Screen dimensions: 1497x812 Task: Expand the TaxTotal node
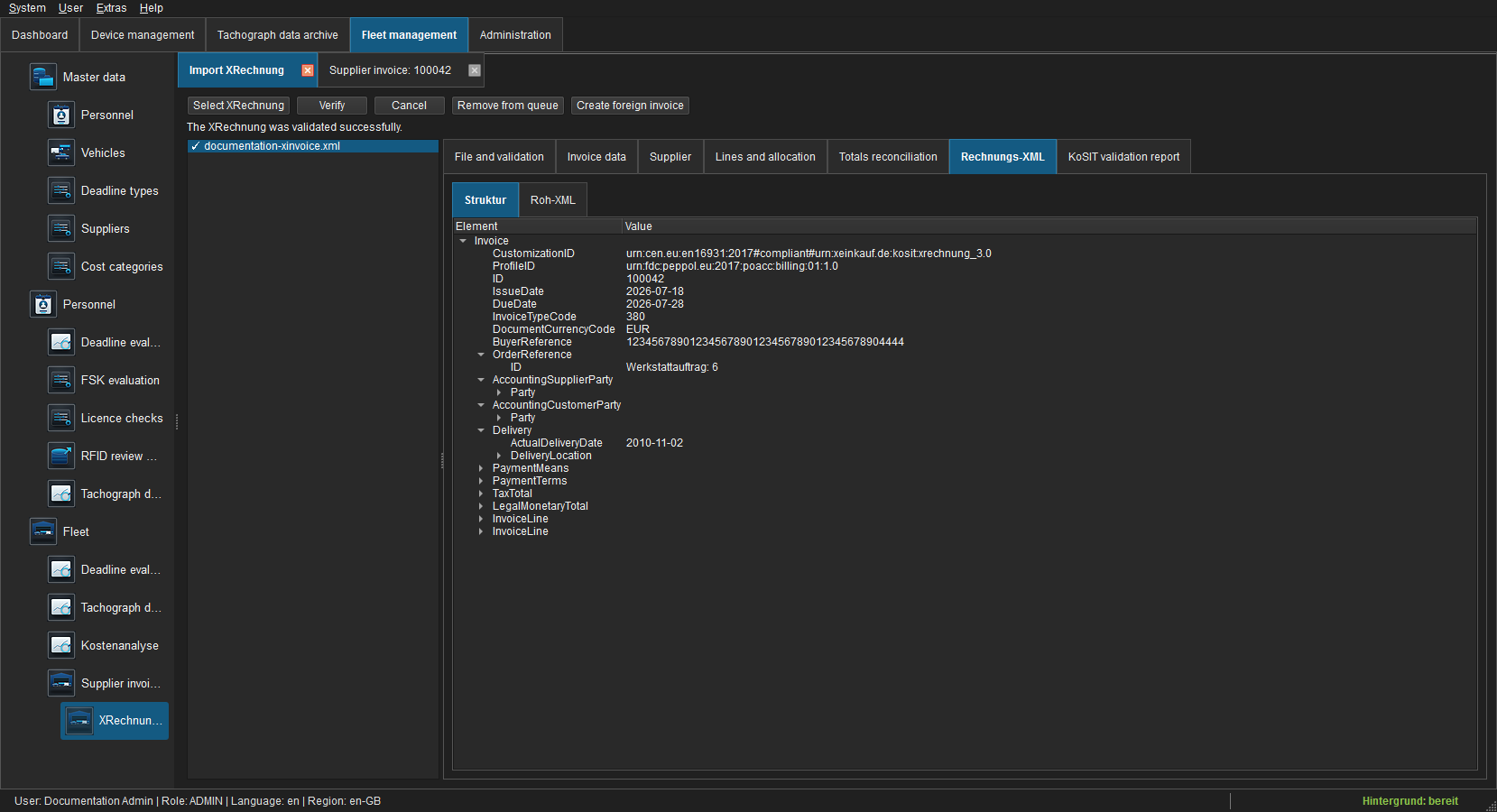pos(481,494)
